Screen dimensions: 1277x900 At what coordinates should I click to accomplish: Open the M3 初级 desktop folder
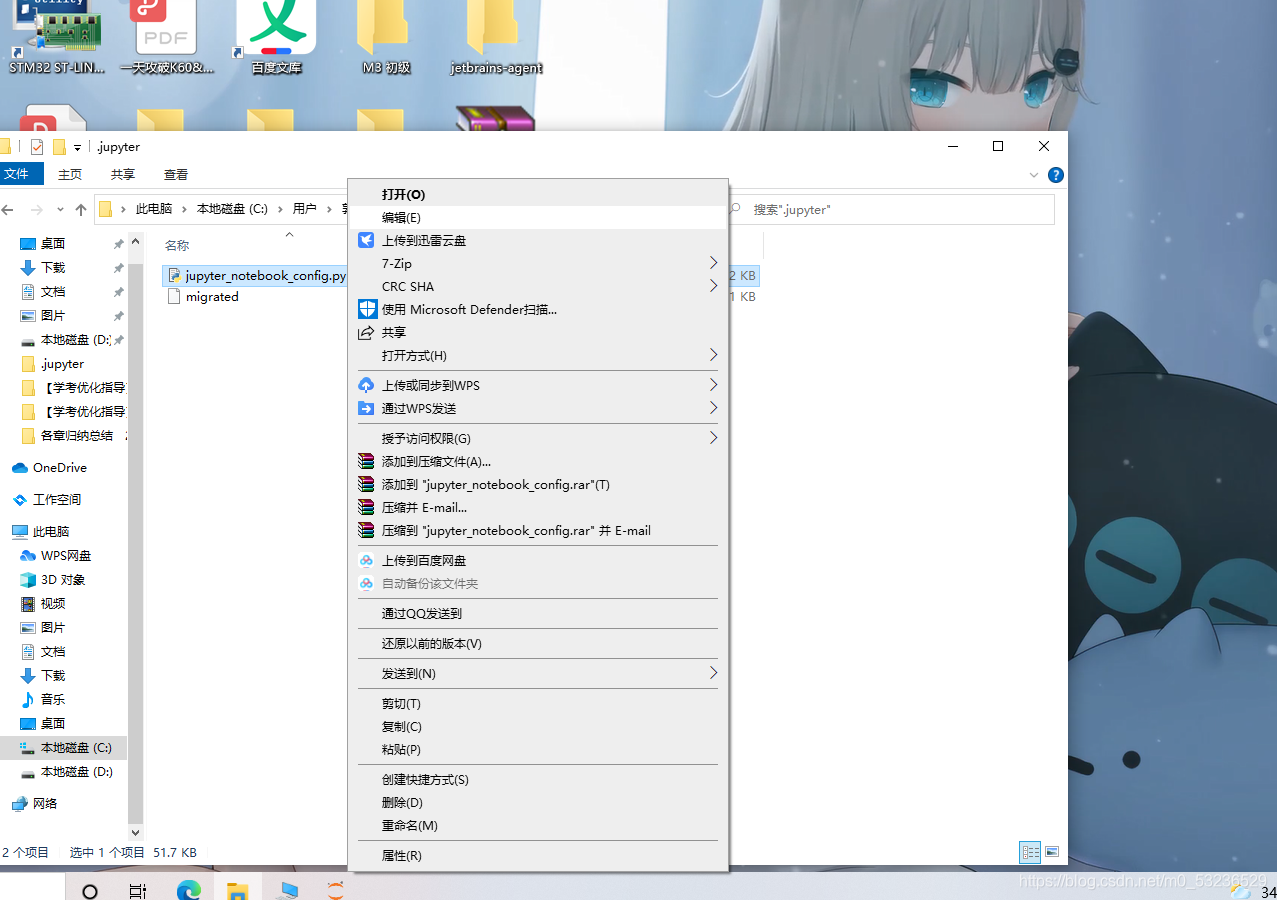386,36
